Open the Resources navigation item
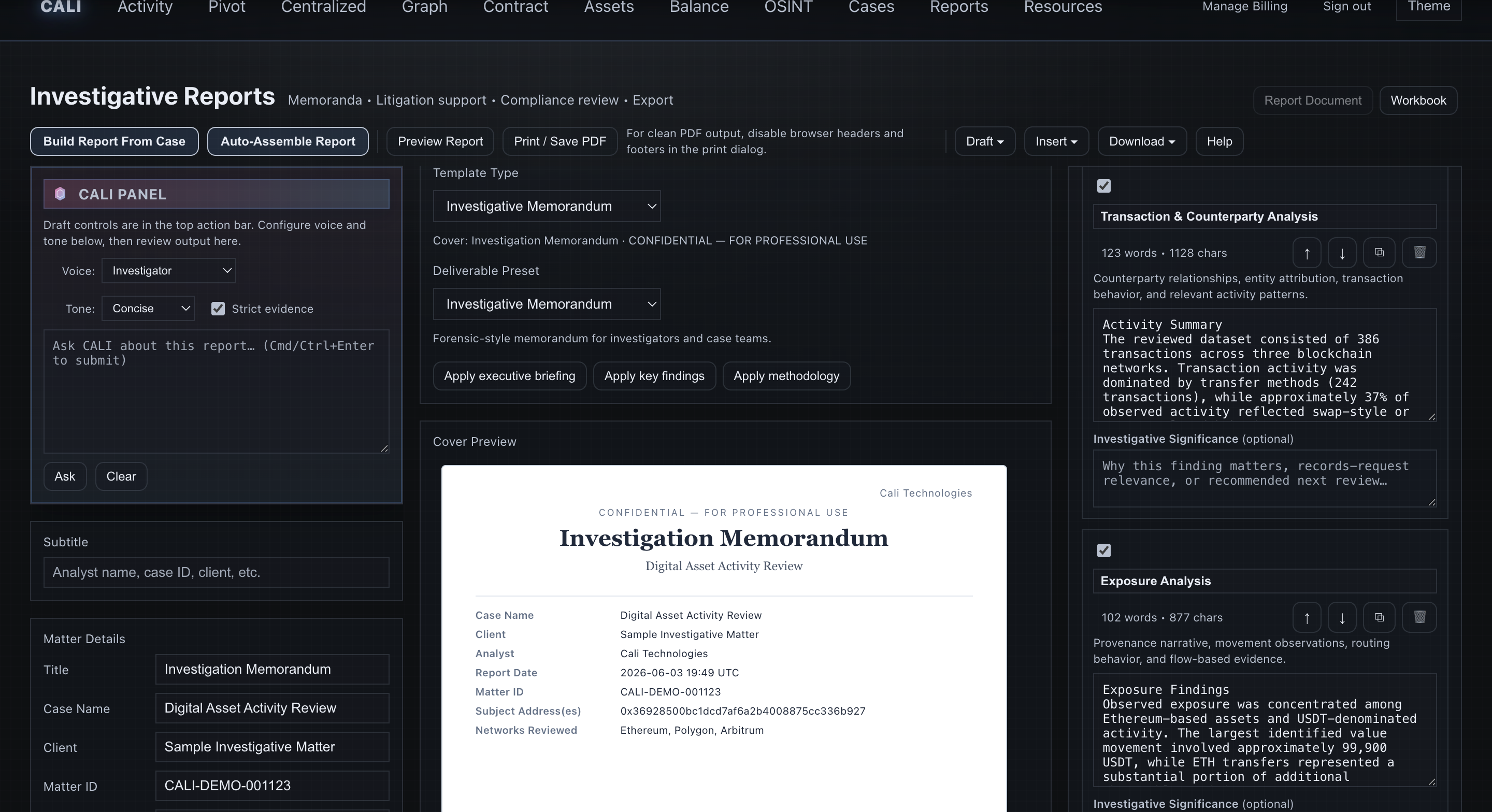Screen dimensions: 1492x812 pyautogui.click(x=1063, y=7)
